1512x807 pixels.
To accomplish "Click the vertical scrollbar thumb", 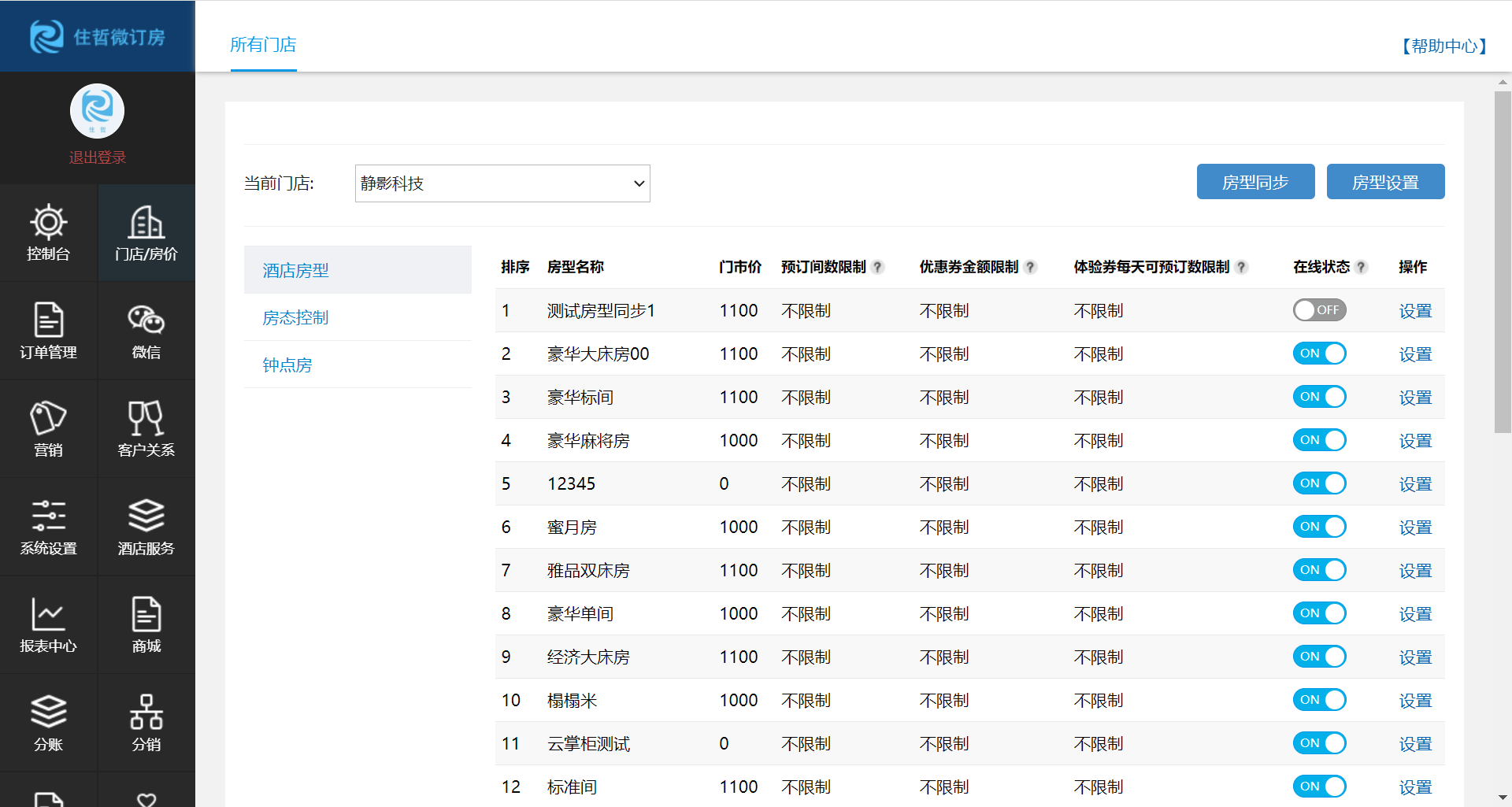I will 1503,262.
